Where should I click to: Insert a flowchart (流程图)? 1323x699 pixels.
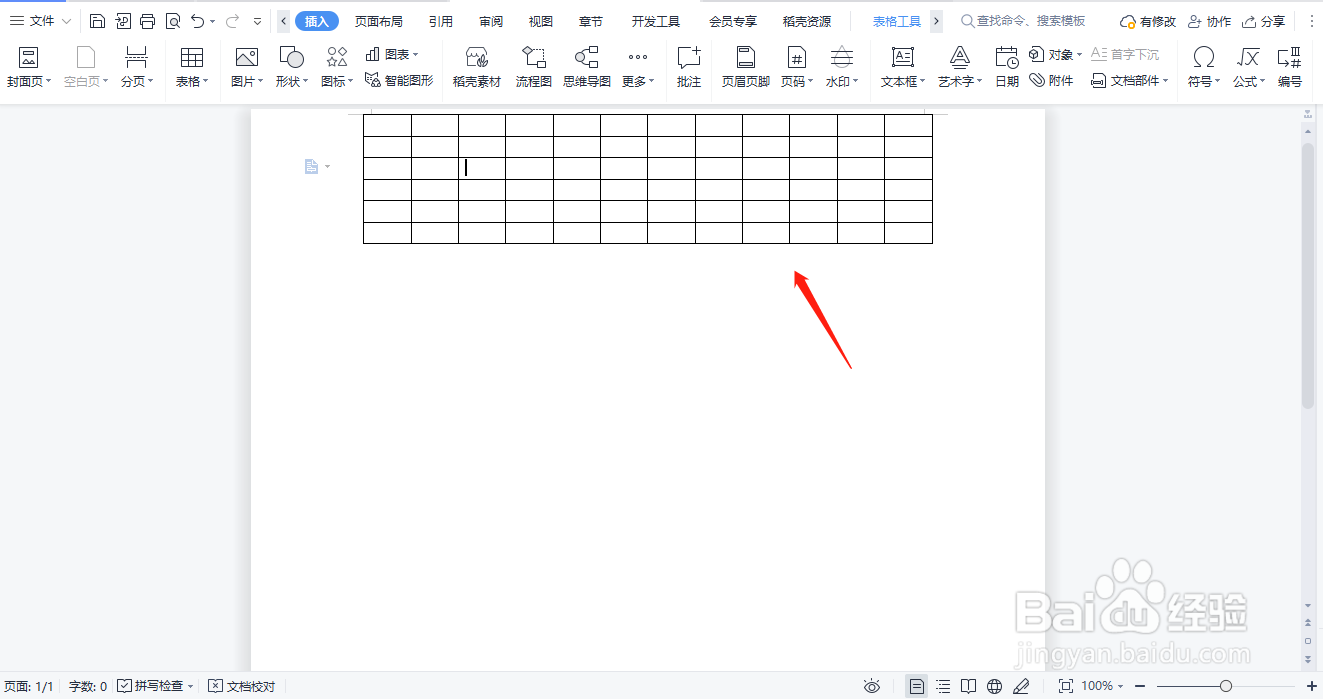[534, 67]
